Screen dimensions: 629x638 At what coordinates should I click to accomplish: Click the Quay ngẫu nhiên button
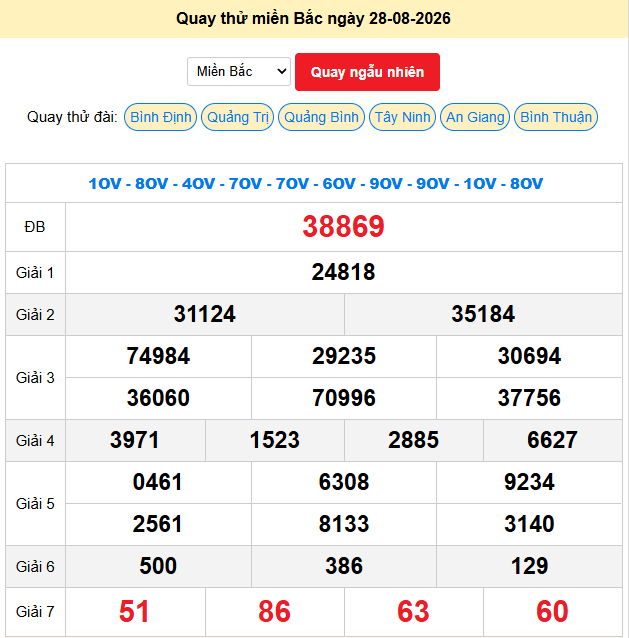pyautogui.click(x=367, y=72)
